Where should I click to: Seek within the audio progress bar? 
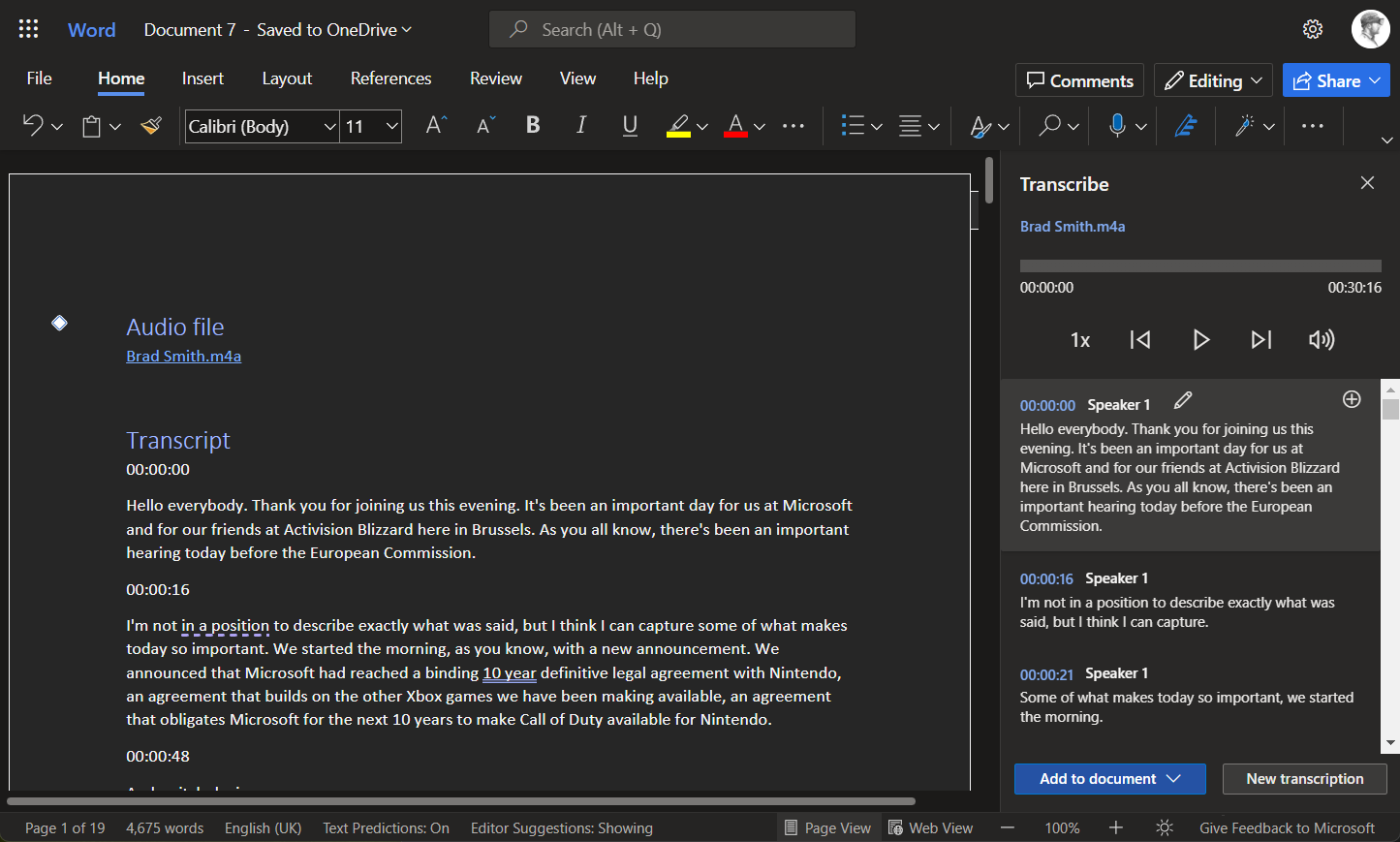point(1200,265)
